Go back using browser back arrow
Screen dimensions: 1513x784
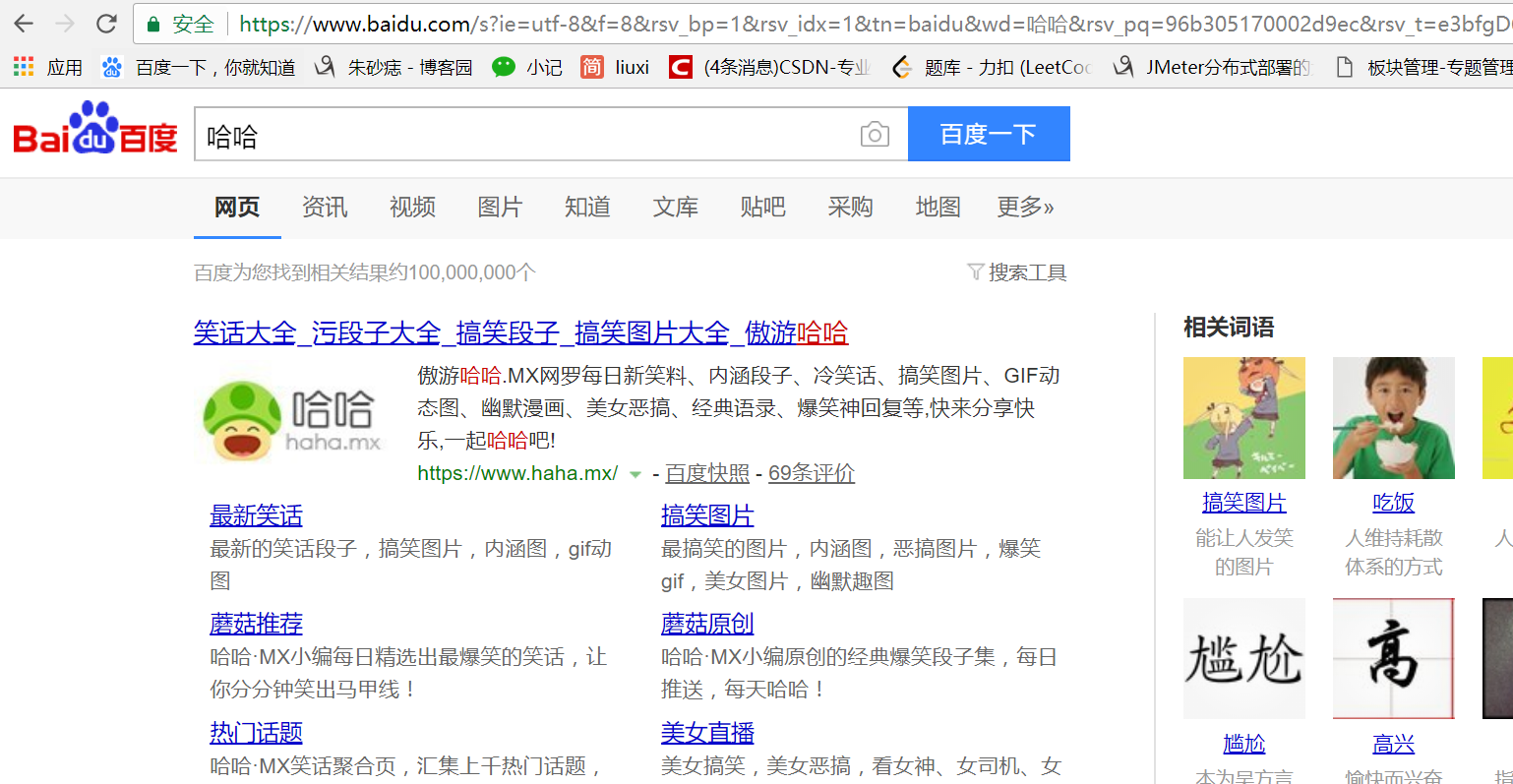click(24, 24)
